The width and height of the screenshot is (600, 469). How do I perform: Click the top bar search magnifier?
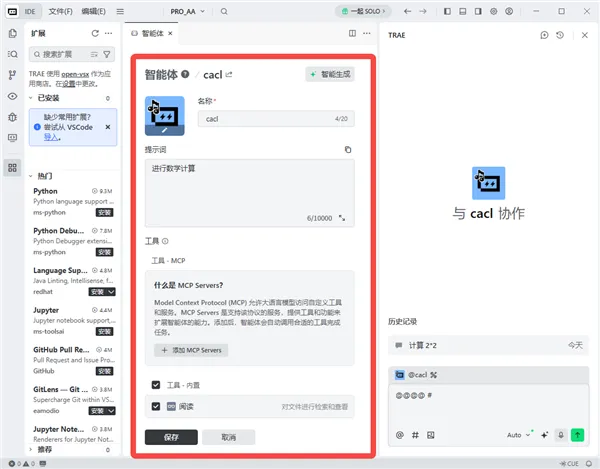(224, 11)
